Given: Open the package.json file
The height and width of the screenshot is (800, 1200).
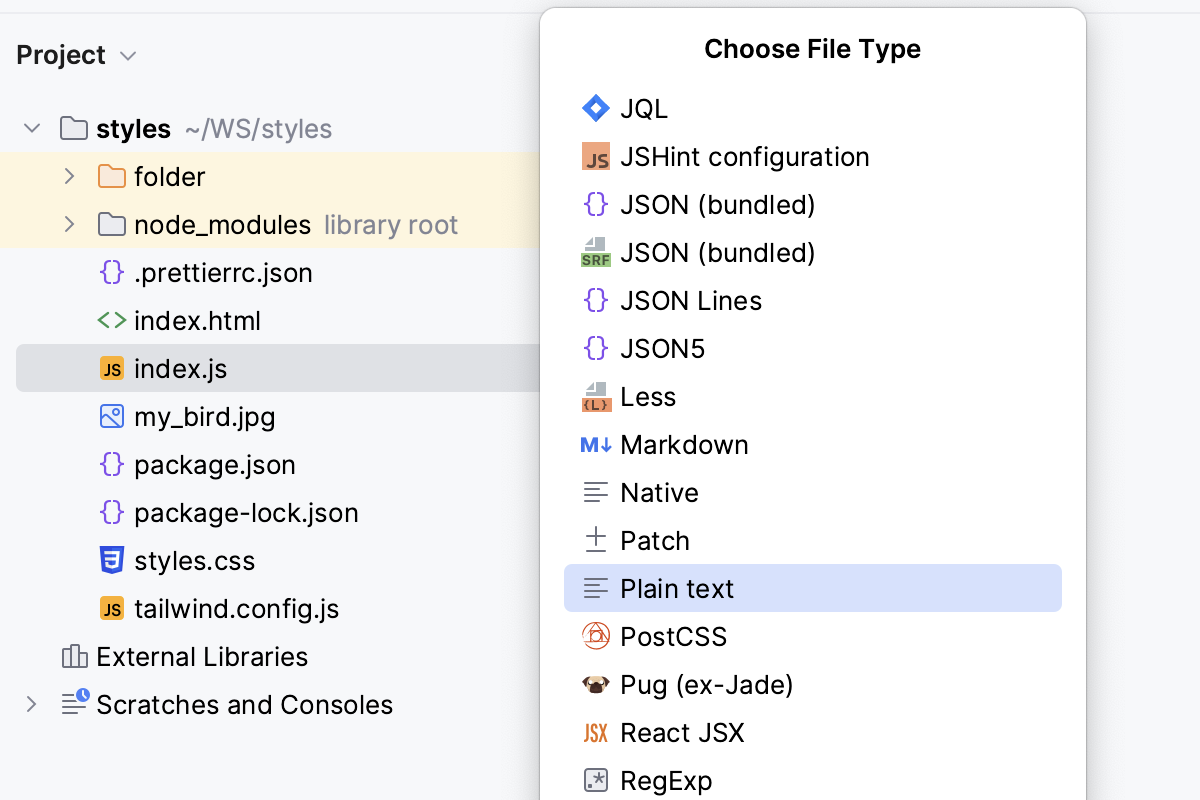Looking at the screenshot, I should 215,464.
